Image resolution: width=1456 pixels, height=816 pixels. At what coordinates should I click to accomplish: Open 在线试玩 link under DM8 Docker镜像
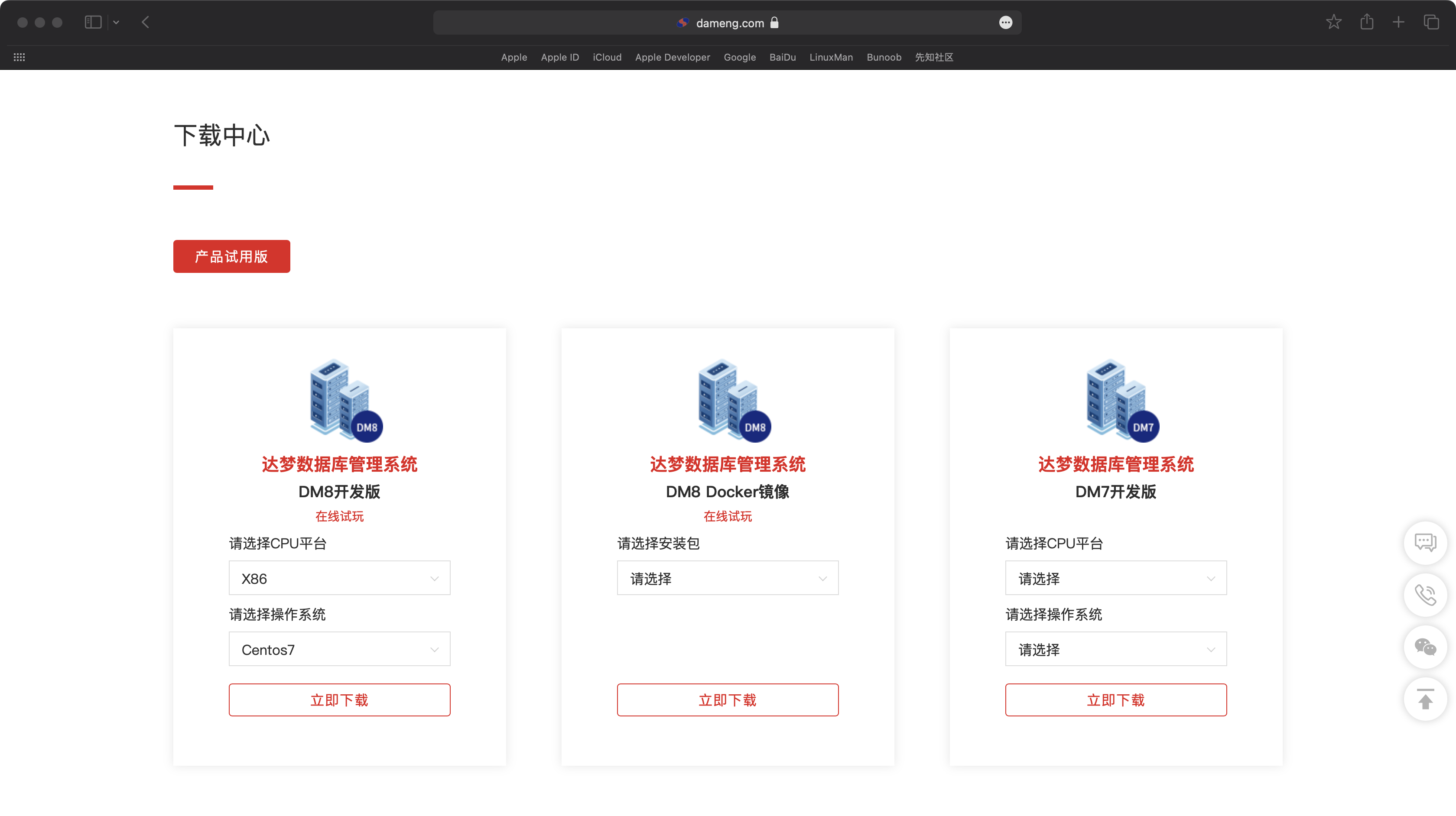(728, 516)
